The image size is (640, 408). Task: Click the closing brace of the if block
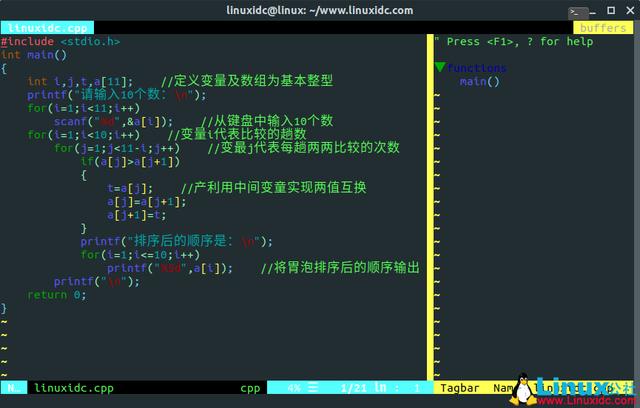coord(84,228)
